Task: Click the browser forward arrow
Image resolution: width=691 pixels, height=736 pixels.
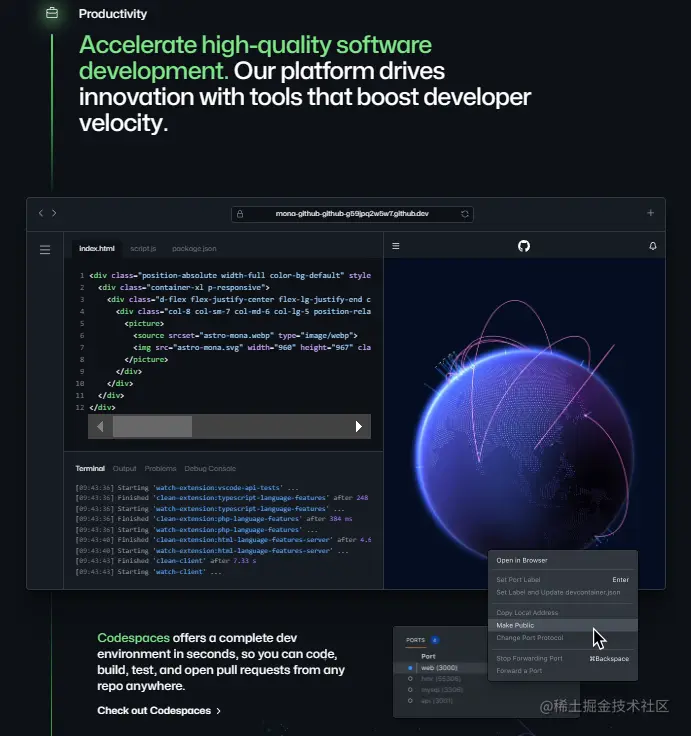Action: [x=54, y=213]
